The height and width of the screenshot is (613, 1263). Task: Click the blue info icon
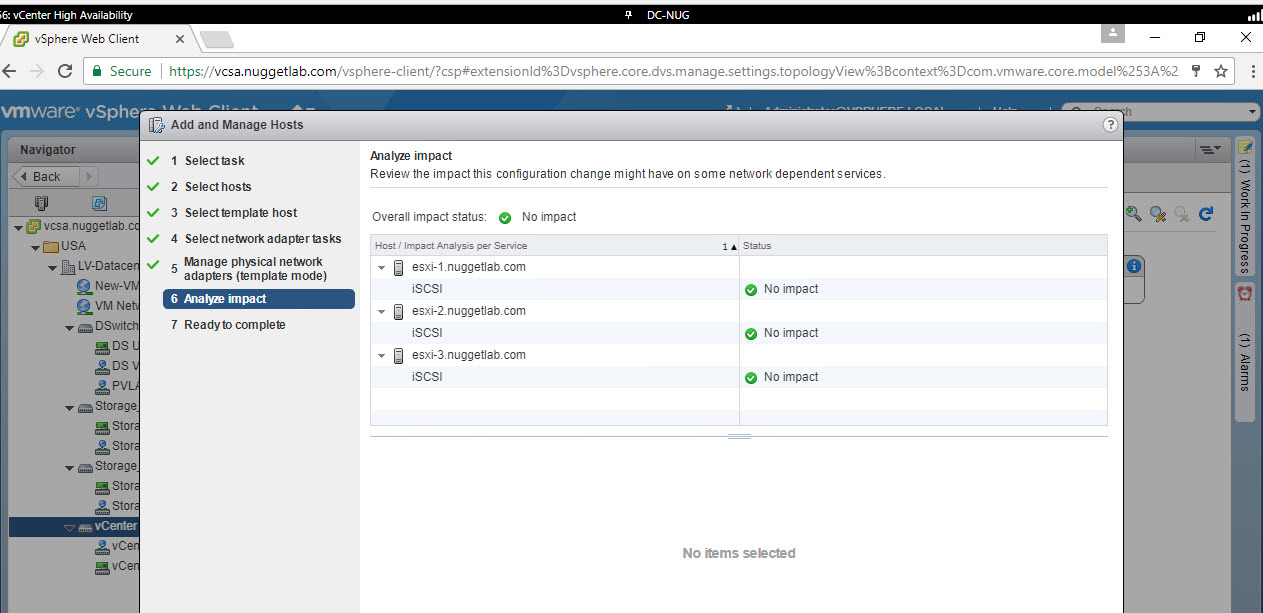click(1133, 266)
